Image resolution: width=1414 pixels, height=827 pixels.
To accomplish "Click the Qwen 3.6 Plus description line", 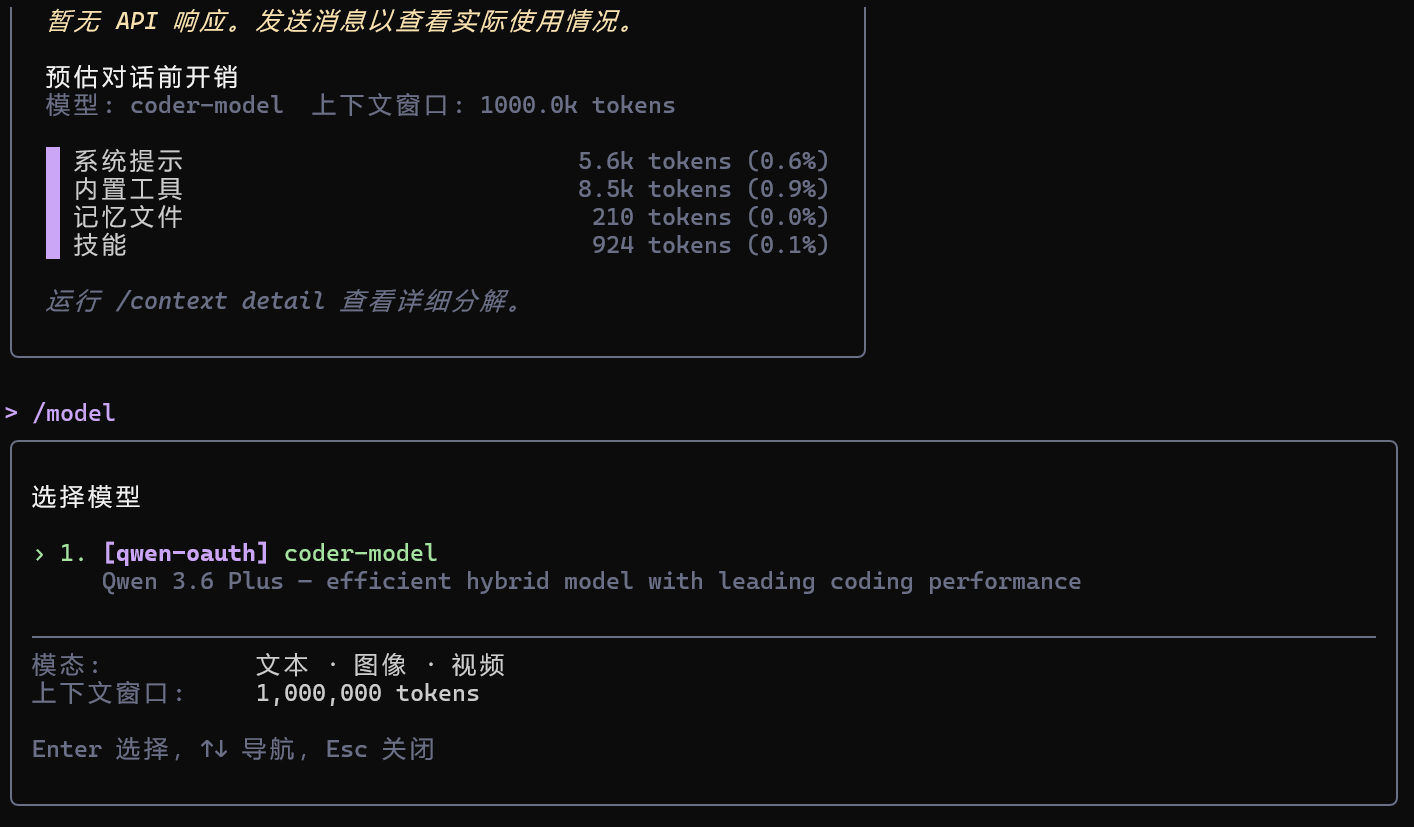I will (591, 581).
